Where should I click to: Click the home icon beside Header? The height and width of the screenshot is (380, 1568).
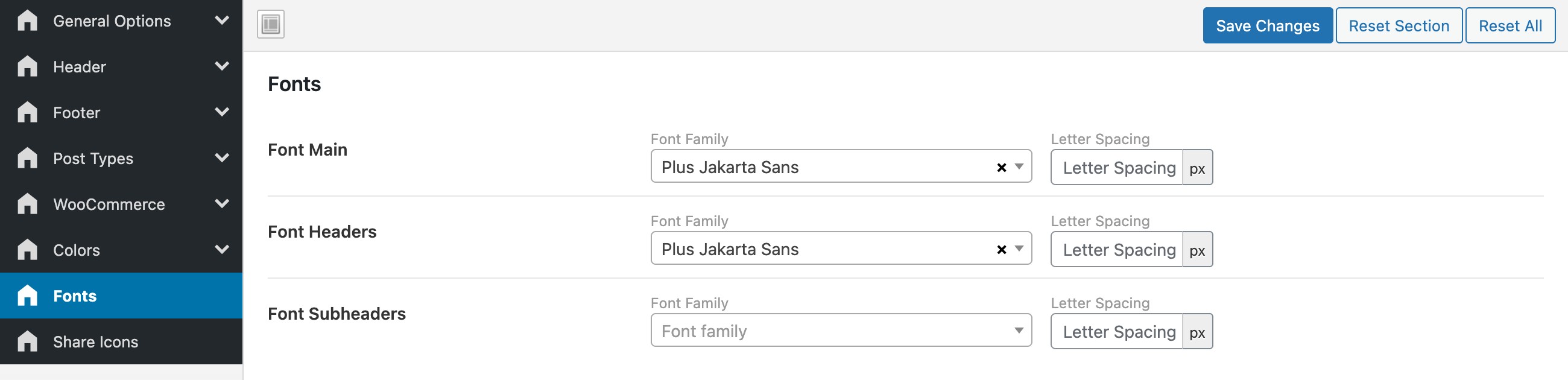27,66
